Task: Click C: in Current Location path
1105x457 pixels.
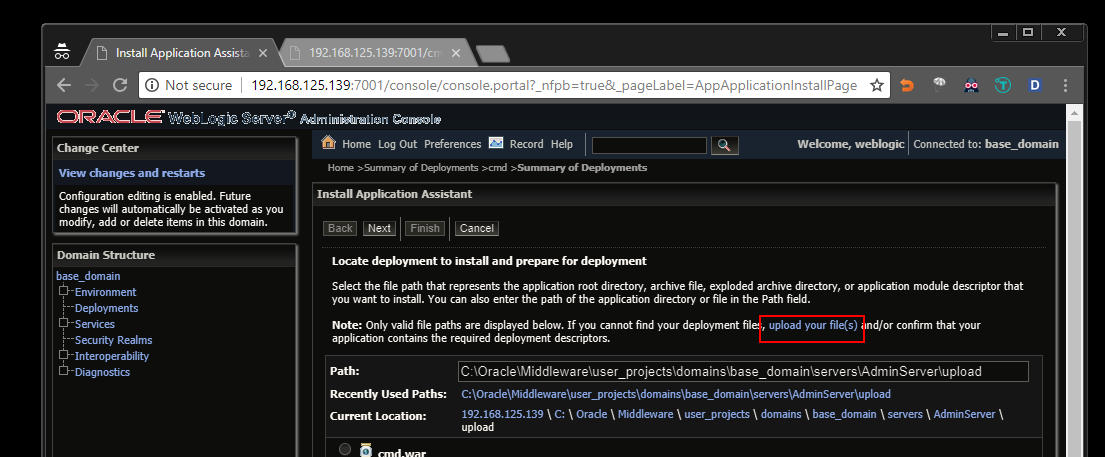Action: coord(560,414)
